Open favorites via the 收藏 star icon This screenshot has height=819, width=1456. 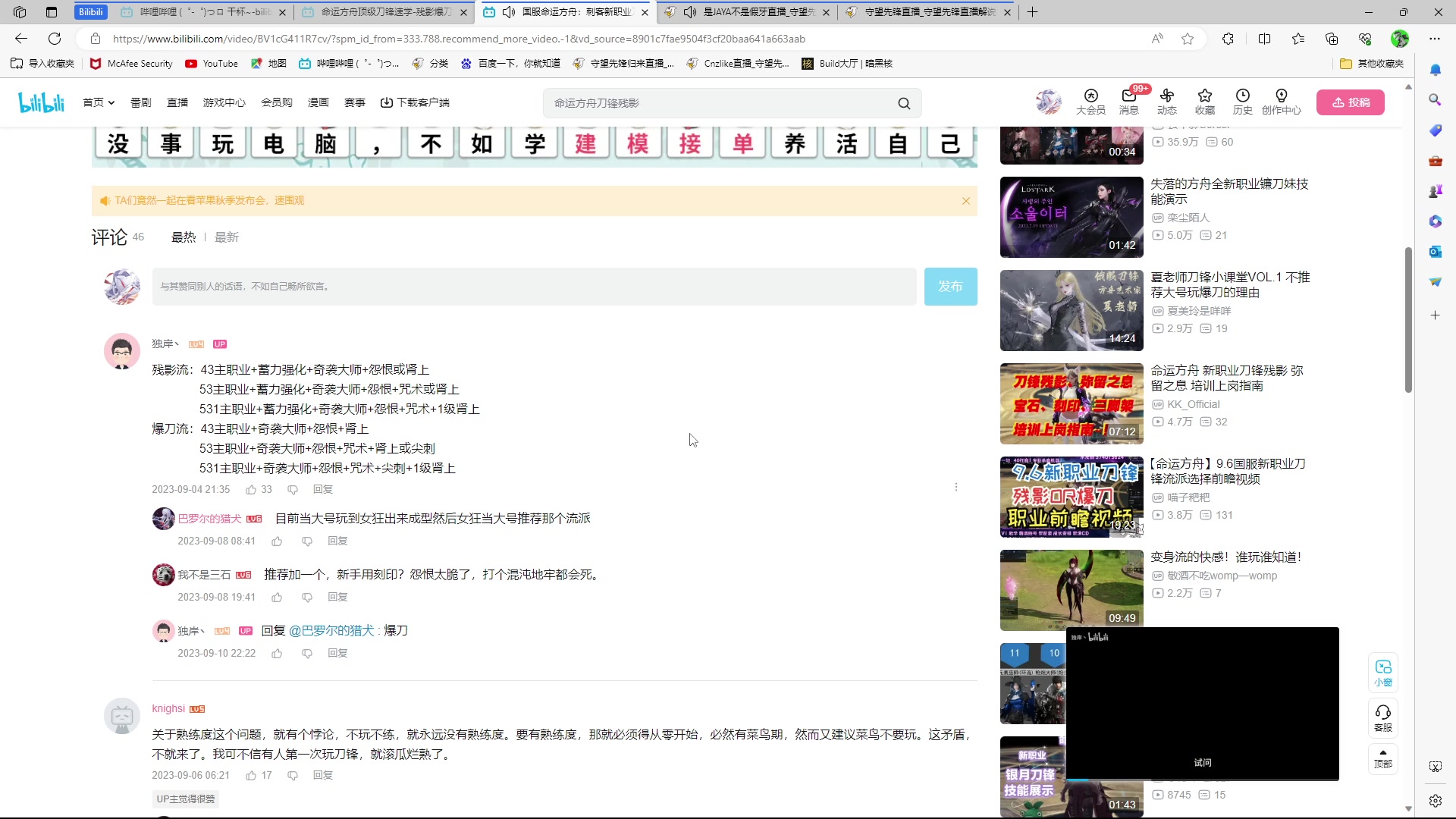(1205, 102)
